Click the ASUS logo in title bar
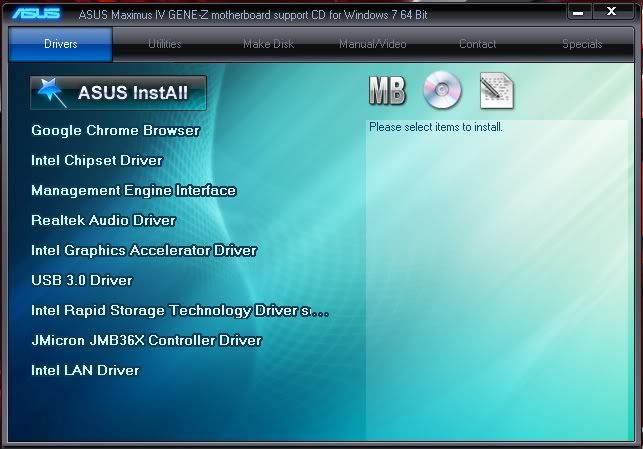The height and width of the screenshot is (449, 643). (x=36, y=14)
